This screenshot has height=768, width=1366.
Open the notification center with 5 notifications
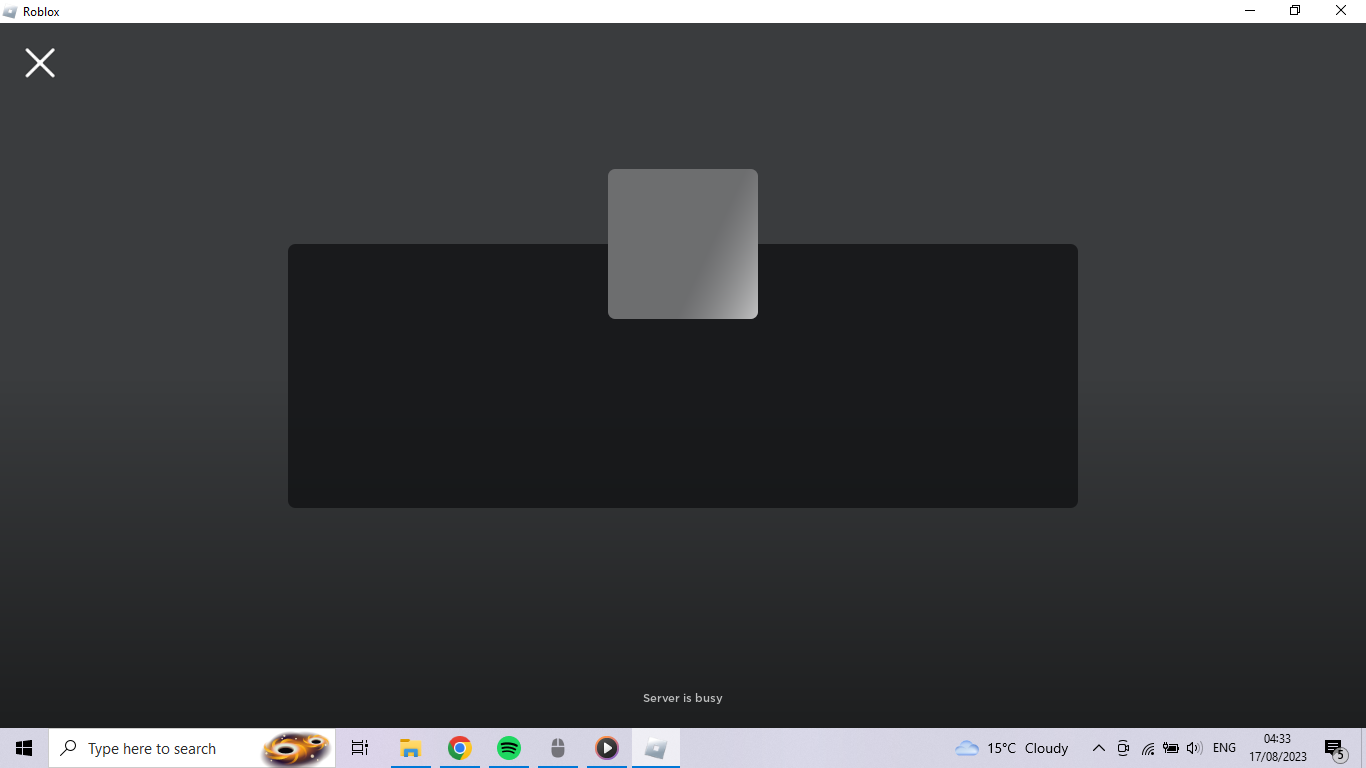(x=1335, y=749)
